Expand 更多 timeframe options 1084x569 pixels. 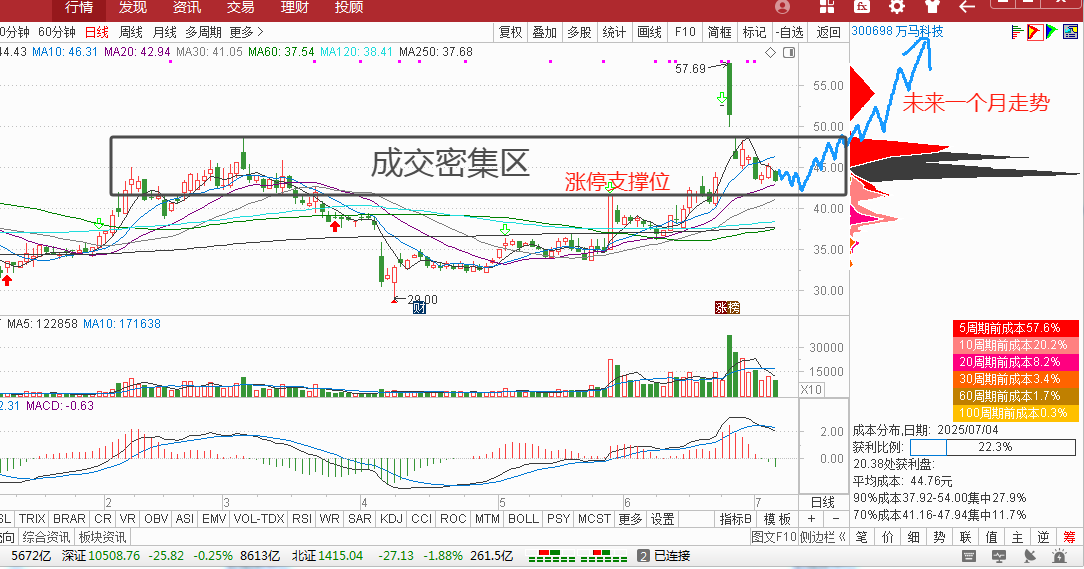(247, 32)
